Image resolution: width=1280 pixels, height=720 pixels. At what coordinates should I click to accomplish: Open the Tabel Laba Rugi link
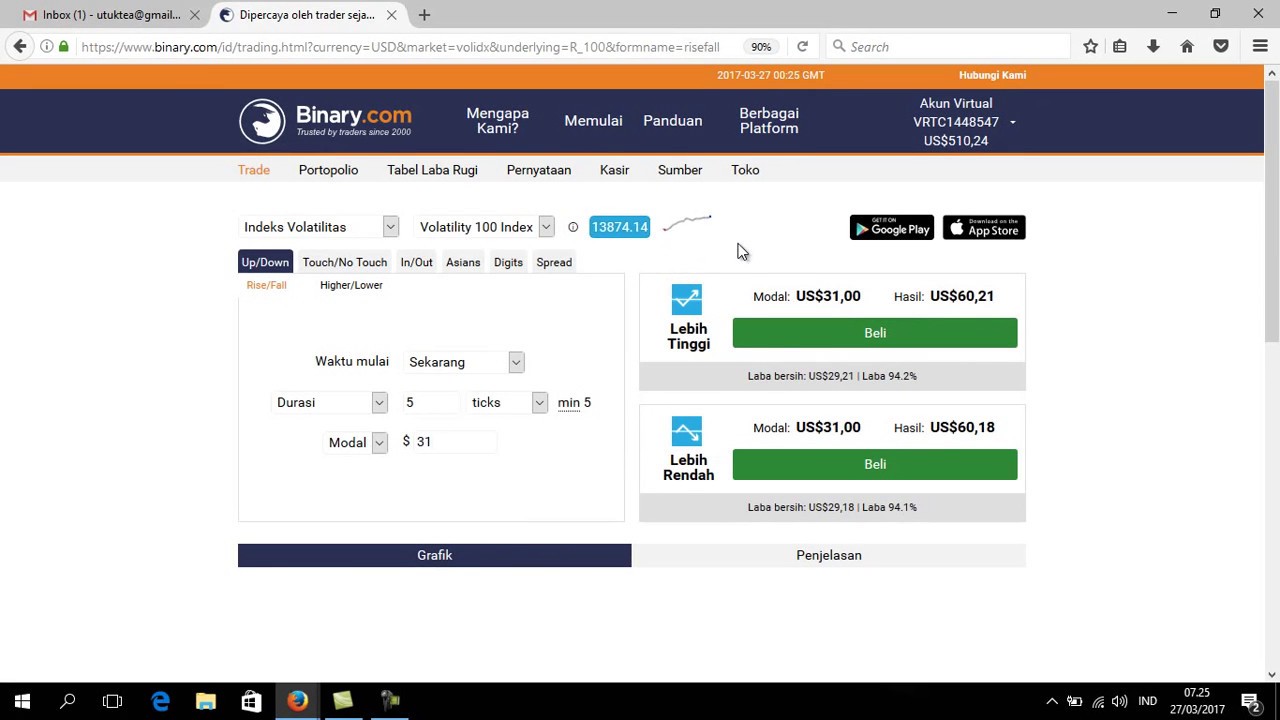coord(432,170)
